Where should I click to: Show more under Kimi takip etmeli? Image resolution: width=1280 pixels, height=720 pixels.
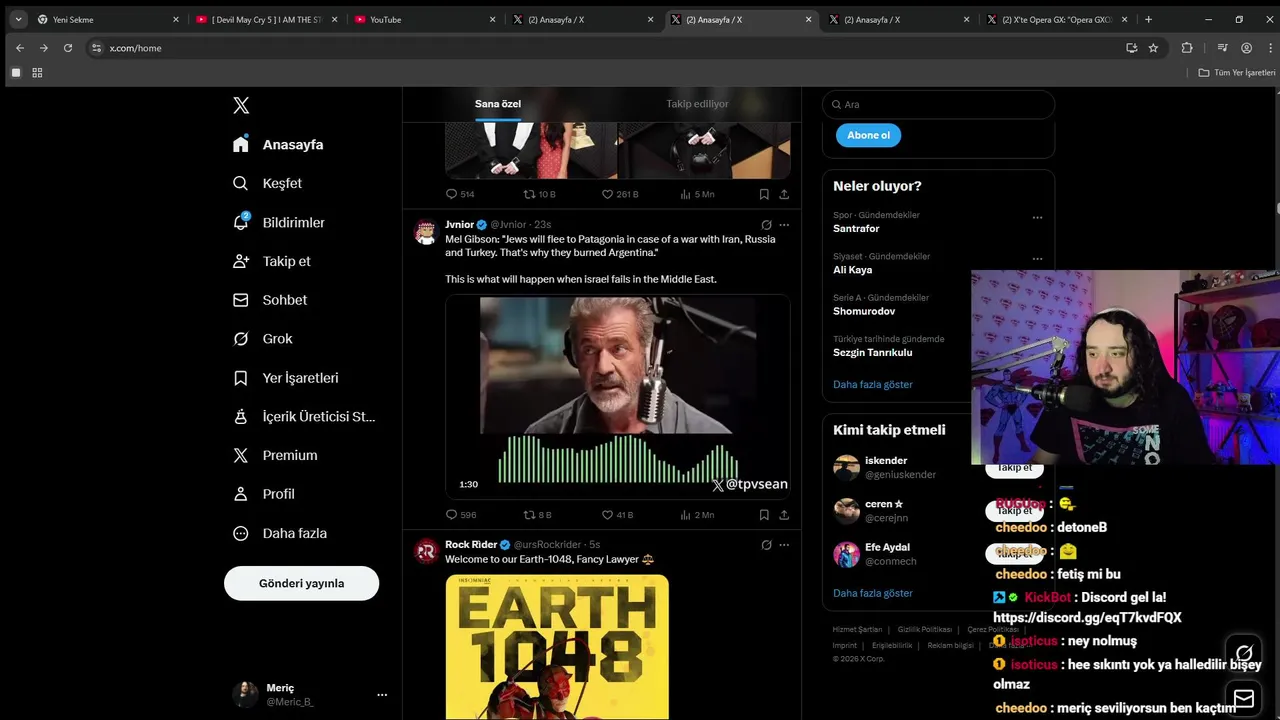pos(873,593)
